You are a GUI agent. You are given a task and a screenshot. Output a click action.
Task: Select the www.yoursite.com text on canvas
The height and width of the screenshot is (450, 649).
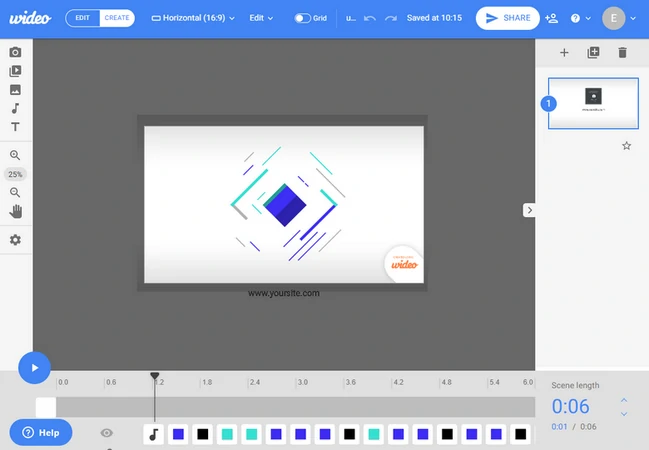tap(284, 293)
